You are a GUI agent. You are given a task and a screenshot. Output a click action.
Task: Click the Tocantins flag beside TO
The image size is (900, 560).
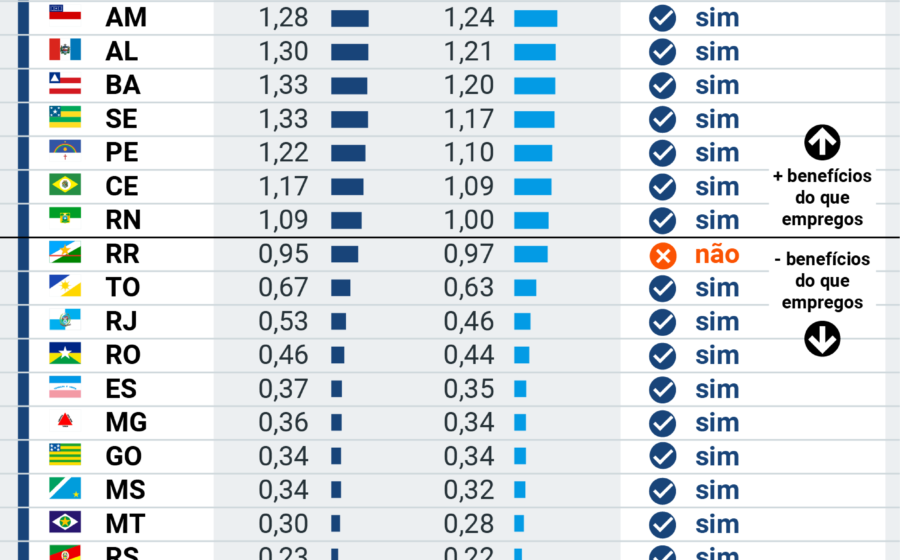point(65,285)
